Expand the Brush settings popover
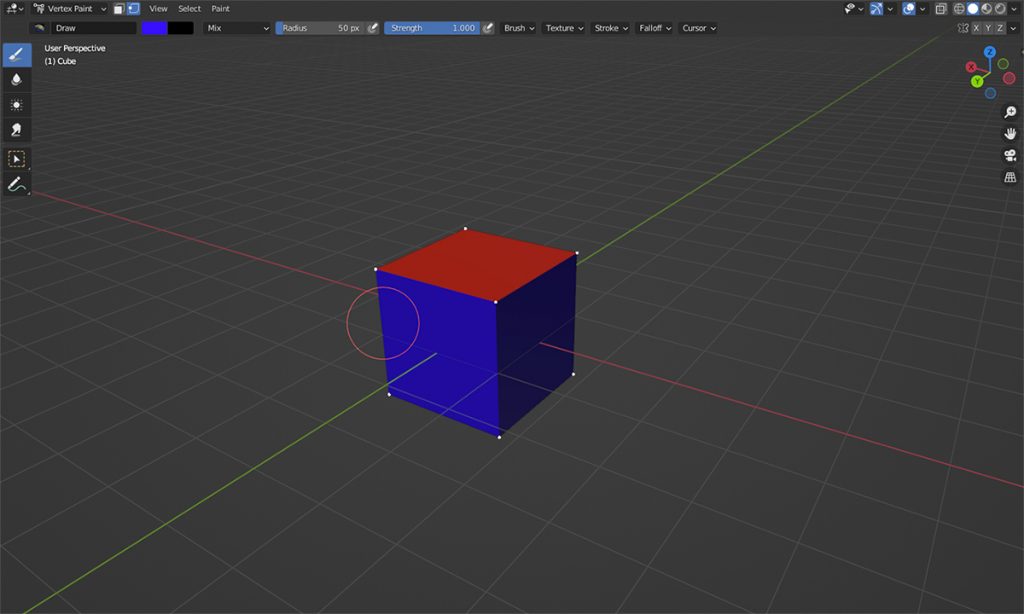 519,28
